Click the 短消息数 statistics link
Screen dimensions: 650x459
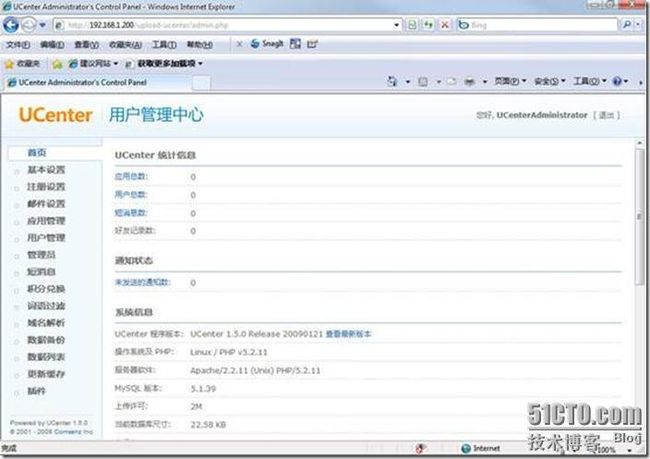131,213
